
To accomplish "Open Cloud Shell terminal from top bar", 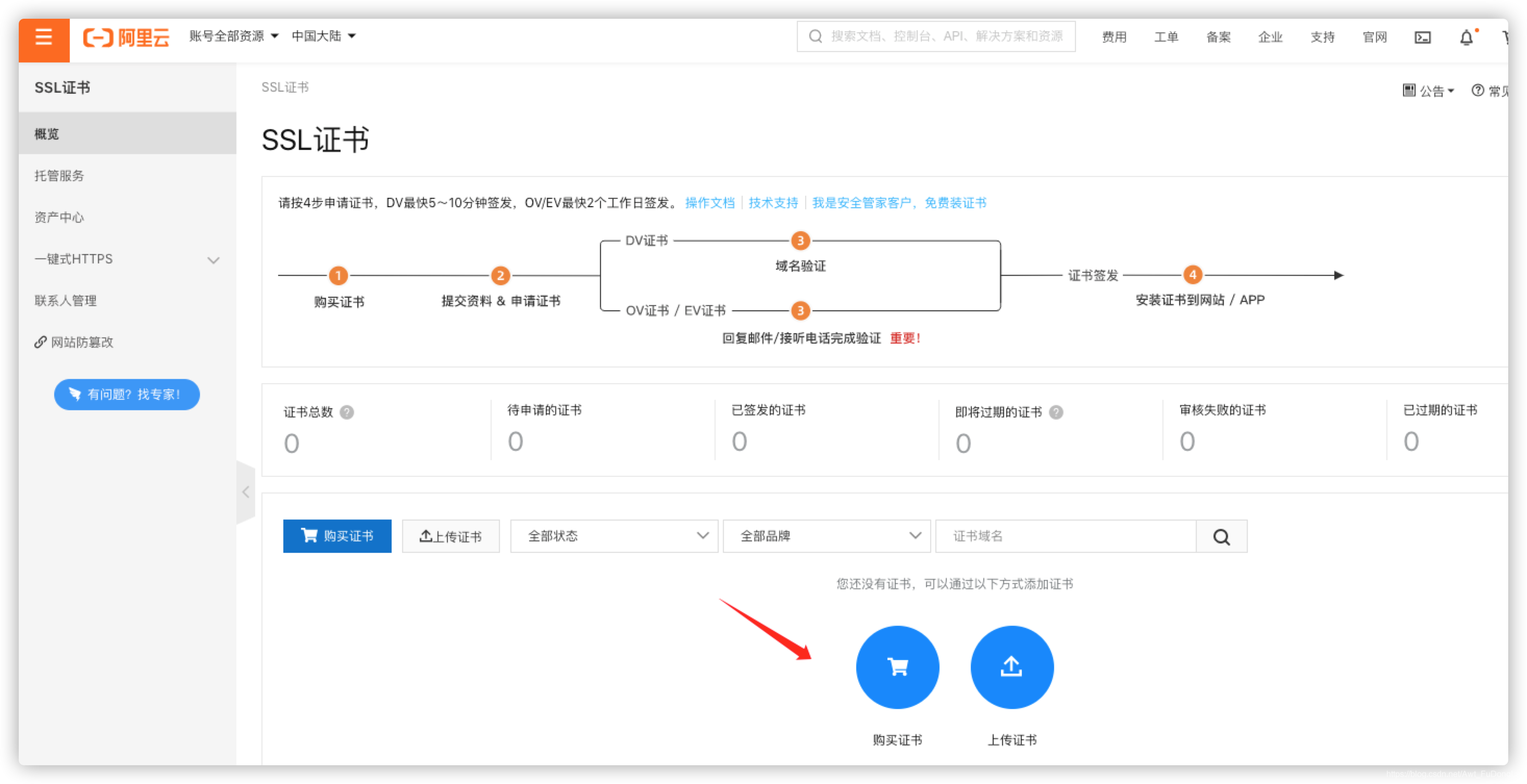I will tap(1423, 37).
